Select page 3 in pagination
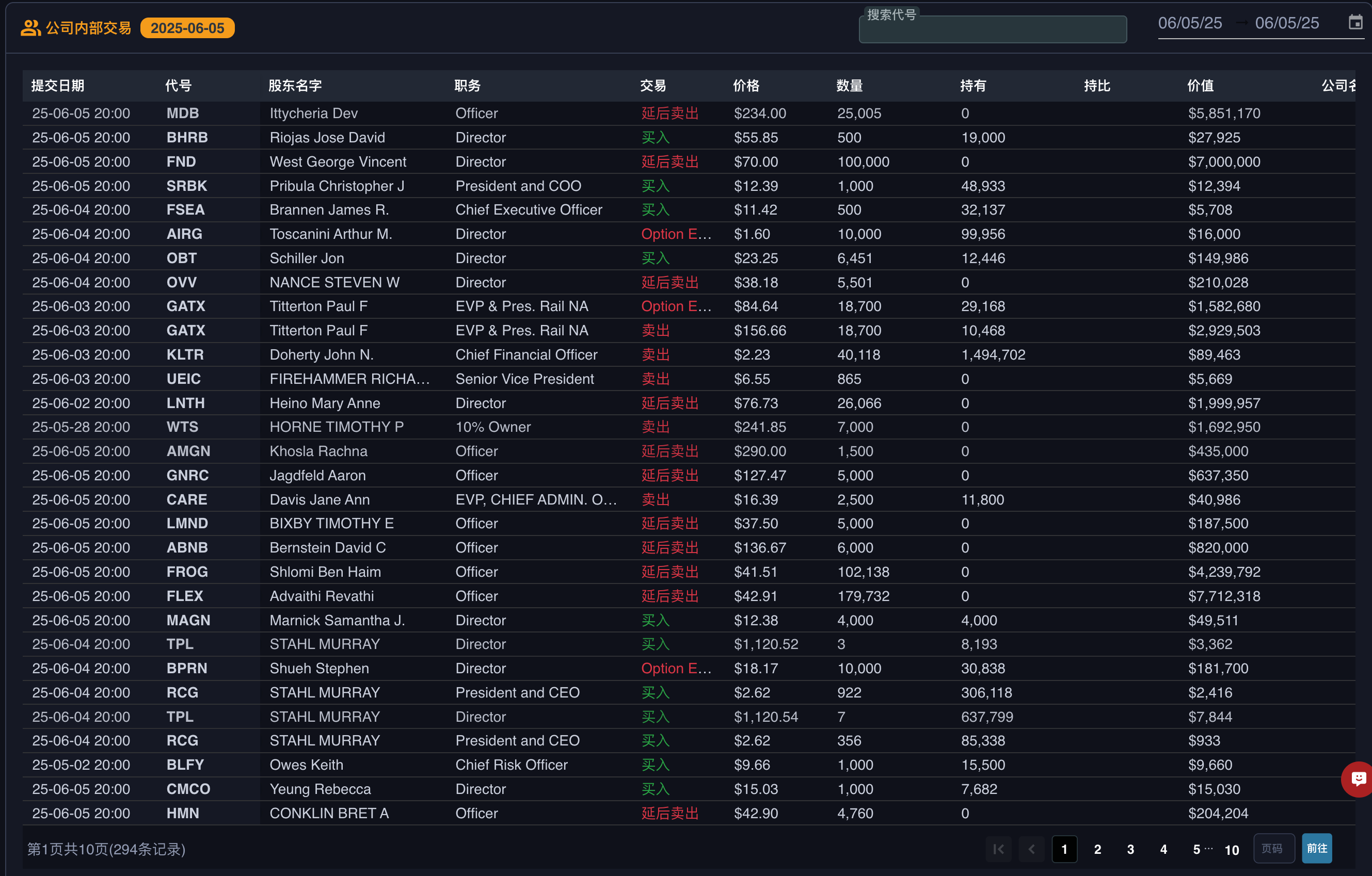 point(1130,849)
